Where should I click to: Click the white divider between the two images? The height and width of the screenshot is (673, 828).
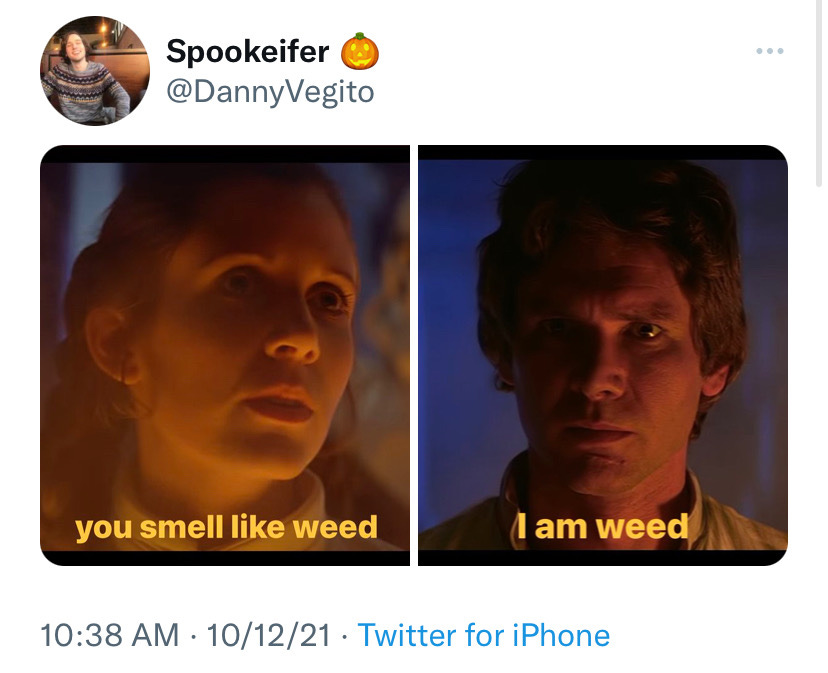tap(414, 356)
